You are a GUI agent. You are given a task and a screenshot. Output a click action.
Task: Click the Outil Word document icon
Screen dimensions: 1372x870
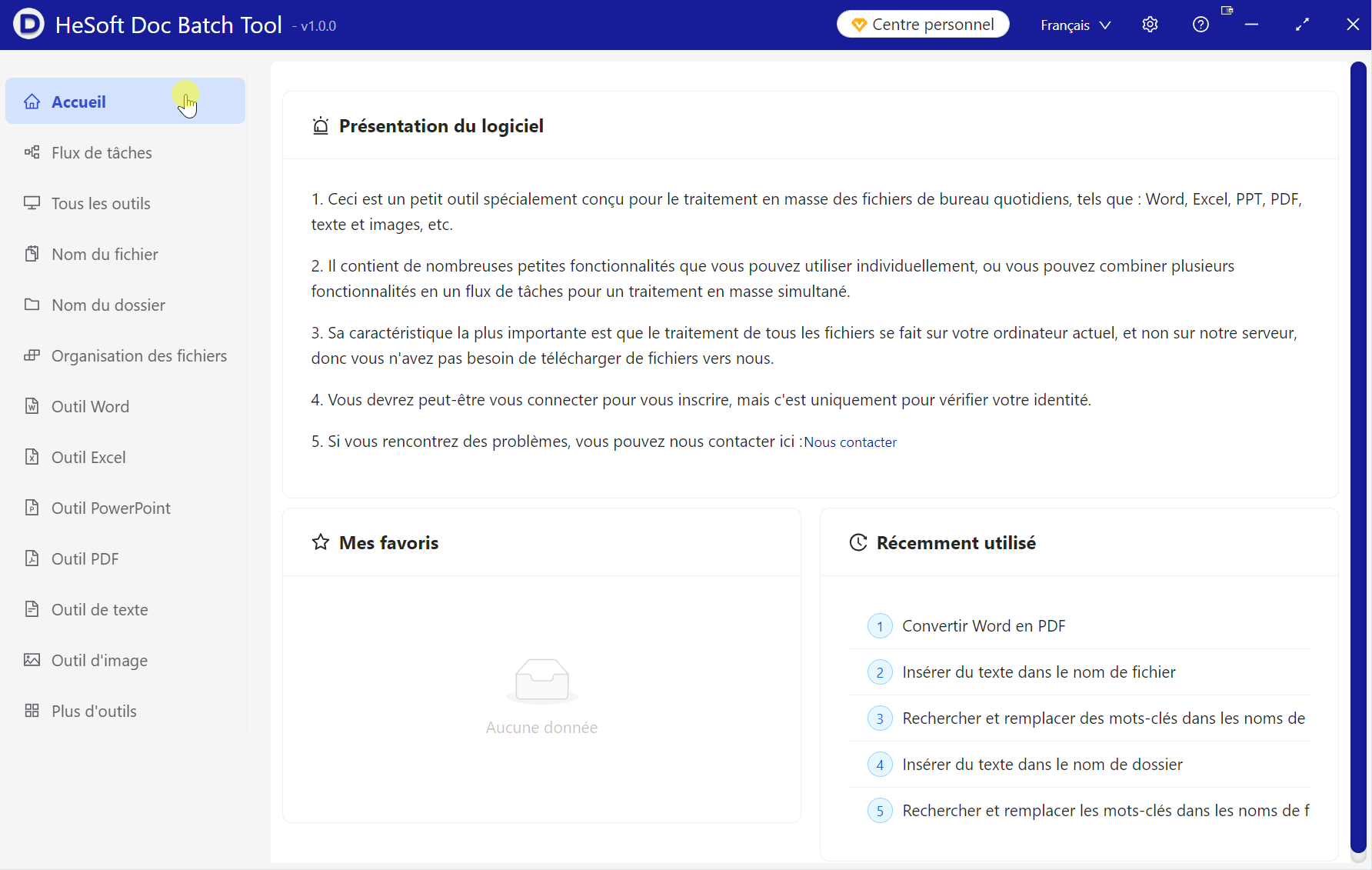point(32,406)
